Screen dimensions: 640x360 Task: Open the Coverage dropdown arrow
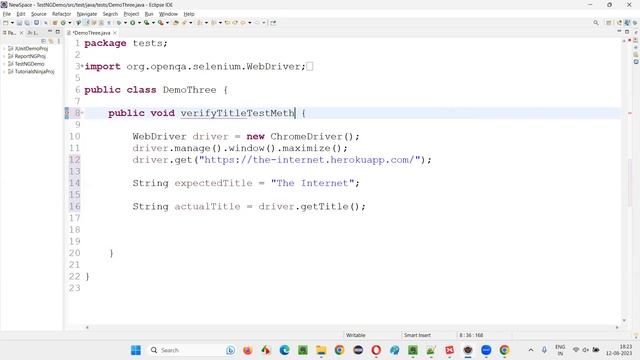click(x=153, y=23)
